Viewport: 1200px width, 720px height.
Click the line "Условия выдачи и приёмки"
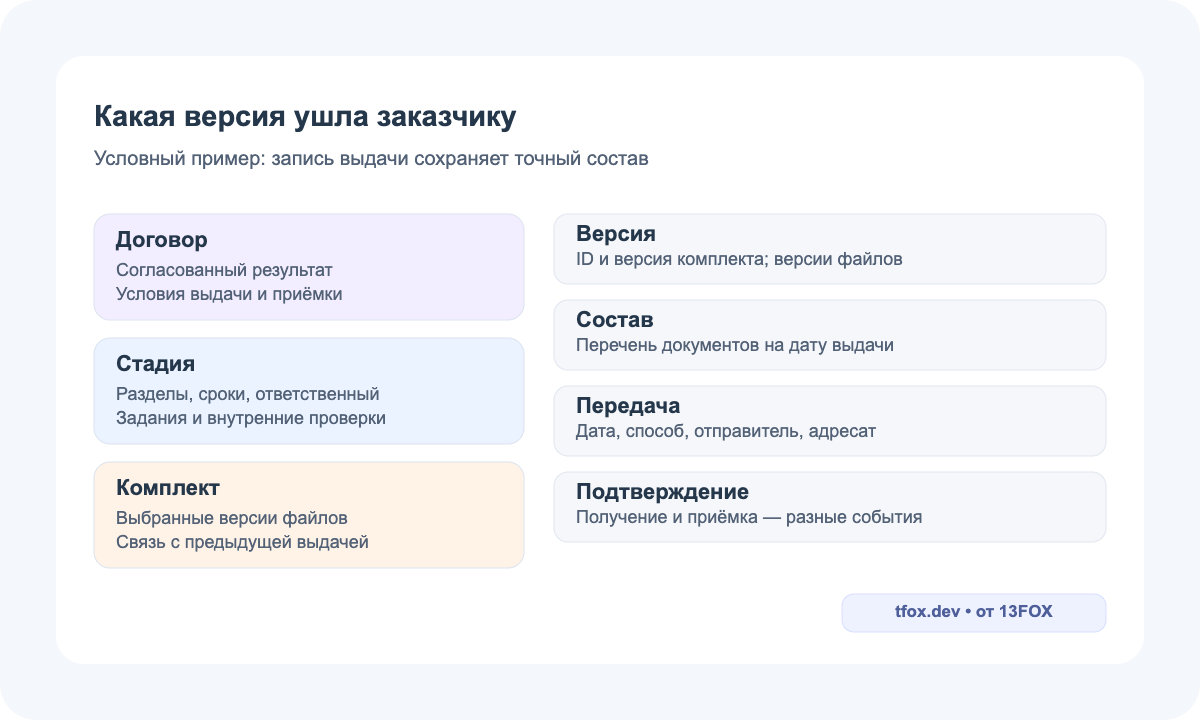[x=229, y=294]
